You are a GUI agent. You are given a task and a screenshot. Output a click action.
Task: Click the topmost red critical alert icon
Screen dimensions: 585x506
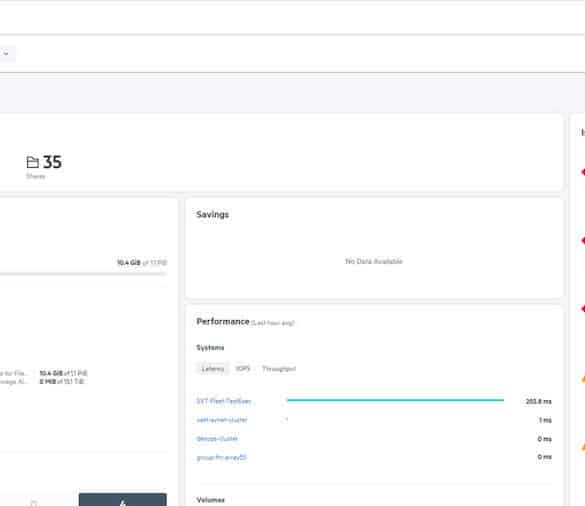click(583, 172)
